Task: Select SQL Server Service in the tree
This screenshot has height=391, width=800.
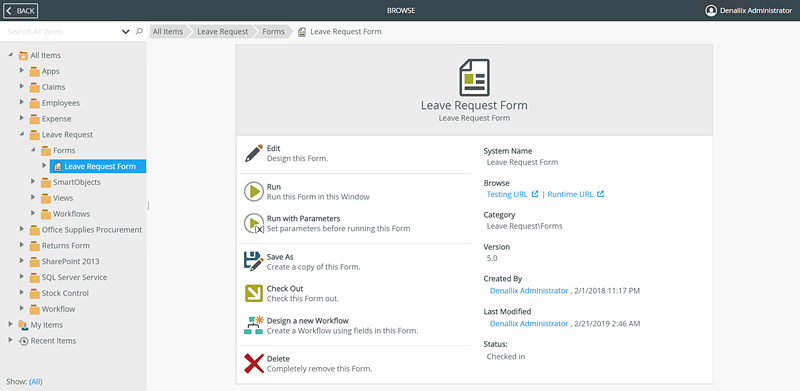Action: click(x=74, y=278)
